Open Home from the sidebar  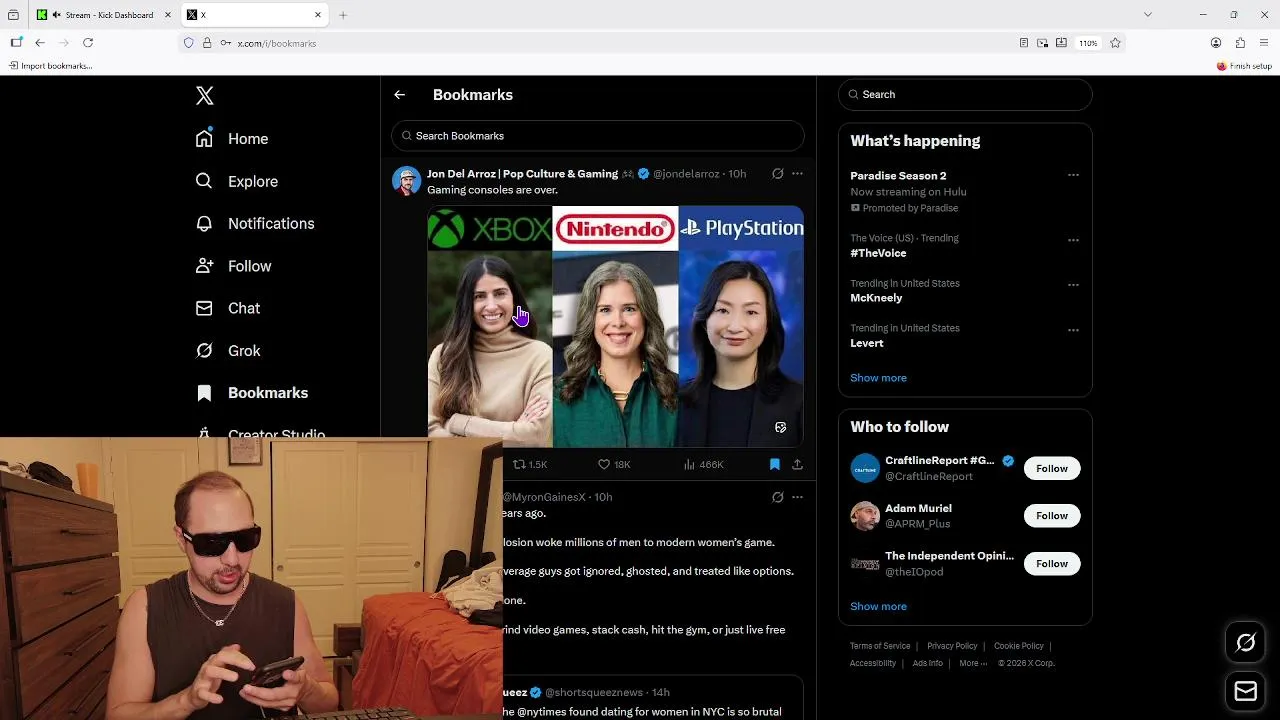(x=232, y=139)
